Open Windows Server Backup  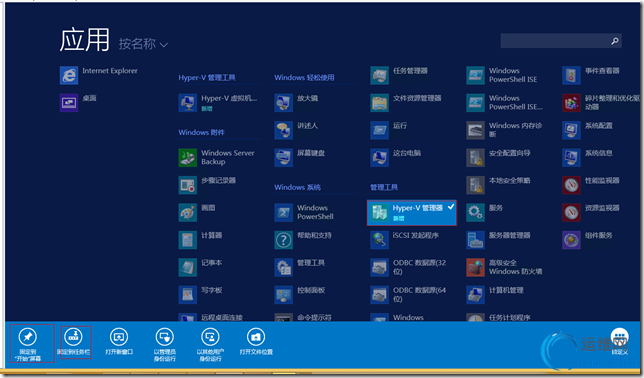[x=217, y=158]
